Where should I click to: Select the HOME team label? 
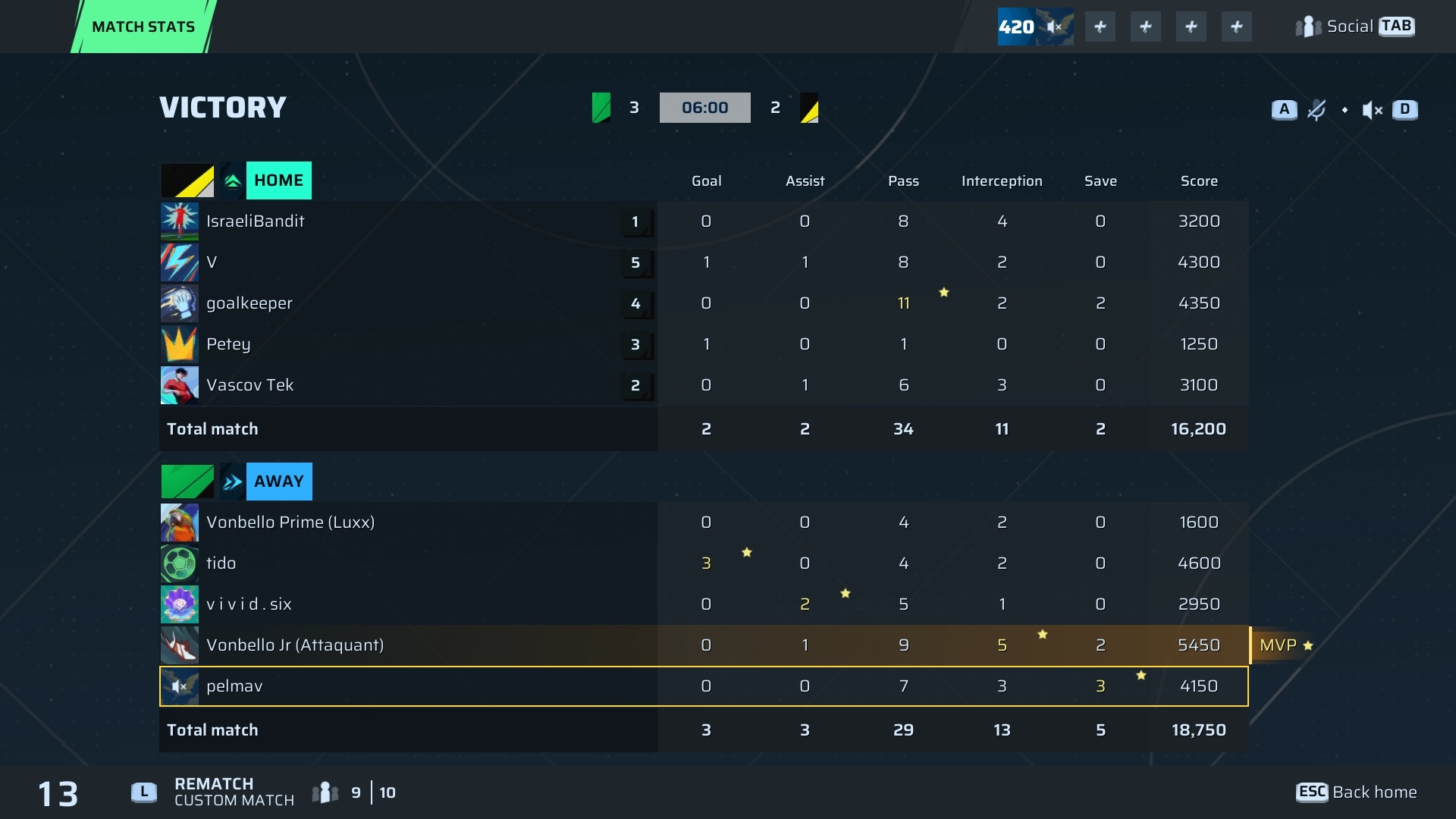pos(278,180)
